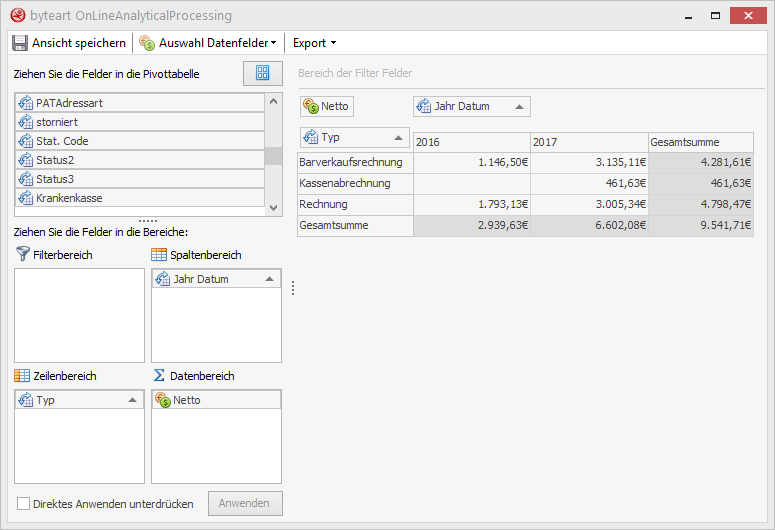Toggle sort on Typ pivot row header

(x=398, y=138)
